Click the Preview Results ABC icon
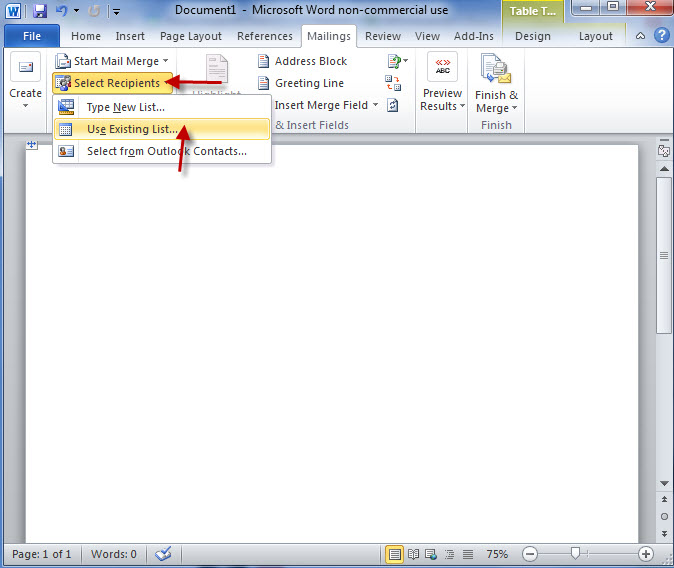The image size is (674, 568). [x=442, y=67]
